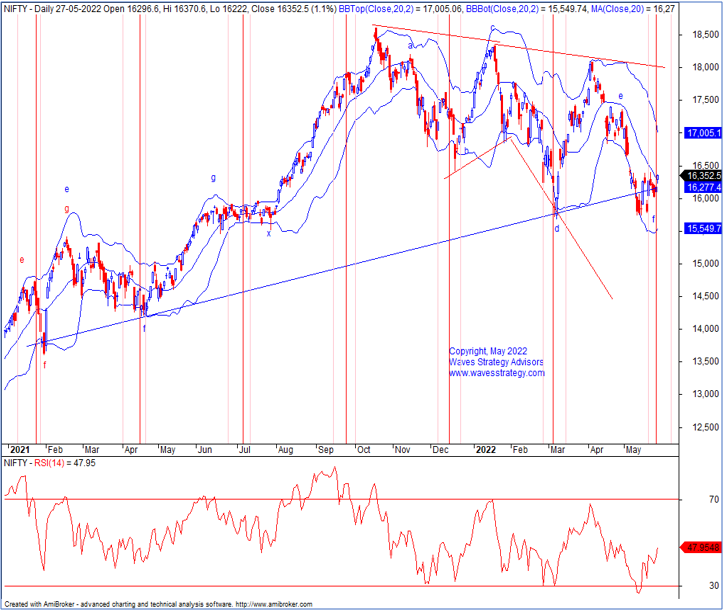725x612 pixels.
Task: Click the RSI 70 level axis label
Action: tap(713, 500)
